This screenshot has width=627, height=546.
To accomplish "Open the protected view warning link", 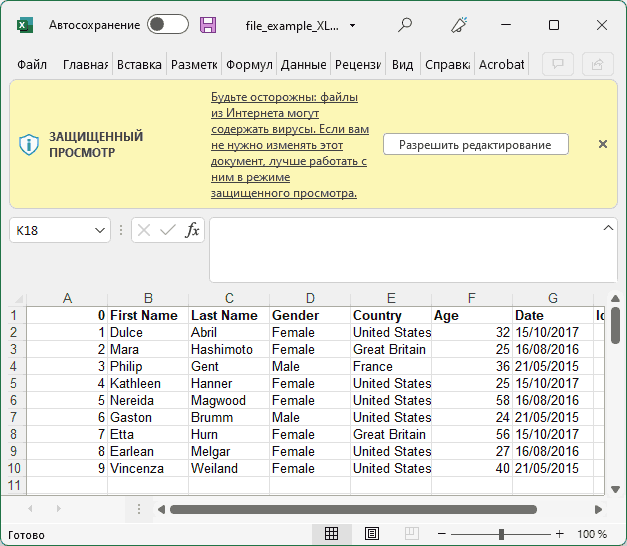I will [x=290, y=145].
